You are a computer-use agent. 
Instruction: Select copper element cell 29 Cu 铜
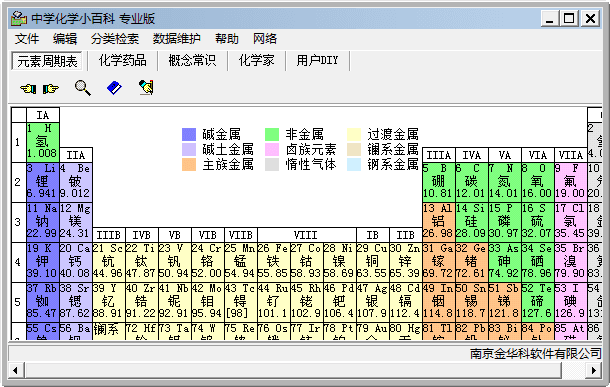pos(373,262)
